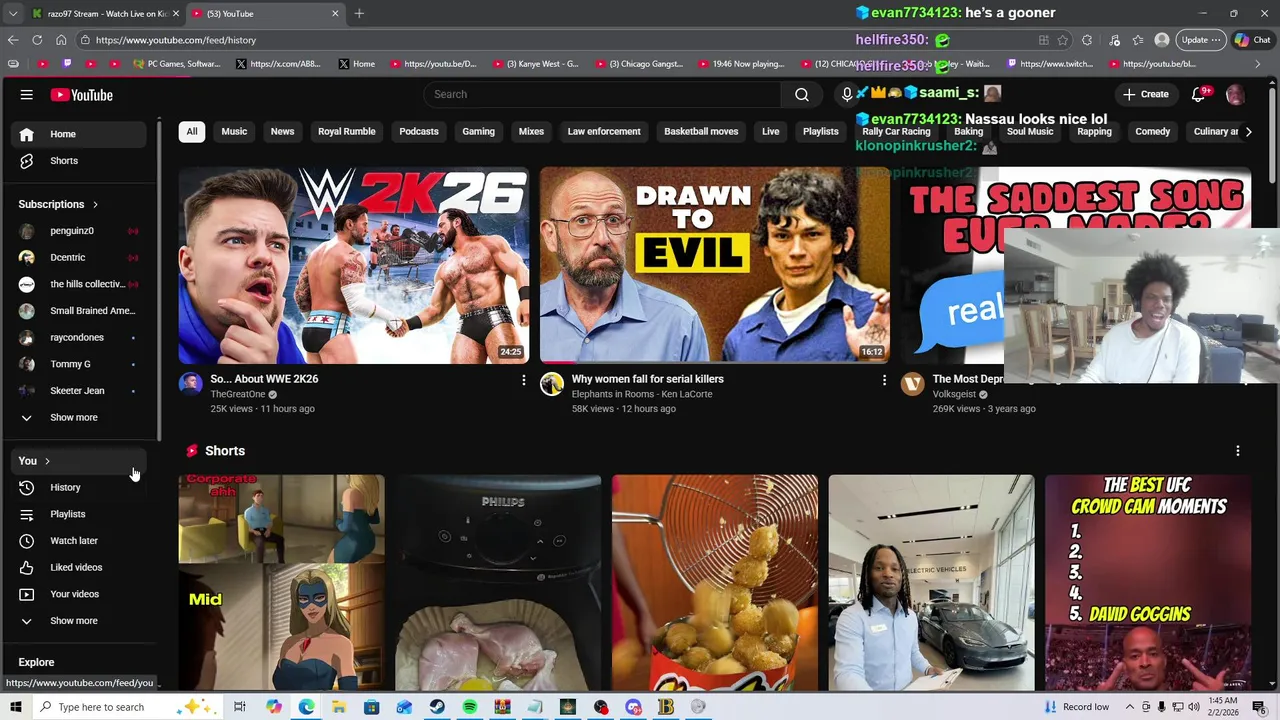Screen dimensions: 1280x720
Task: Click the browser home button
Action: pyautogui.click(x=61, y=40)
